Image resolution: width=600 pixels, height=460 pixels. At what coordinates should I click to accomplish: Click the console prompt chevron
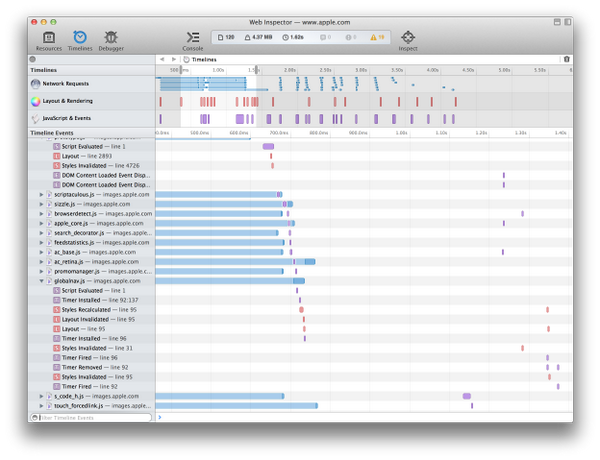point(160,417)
